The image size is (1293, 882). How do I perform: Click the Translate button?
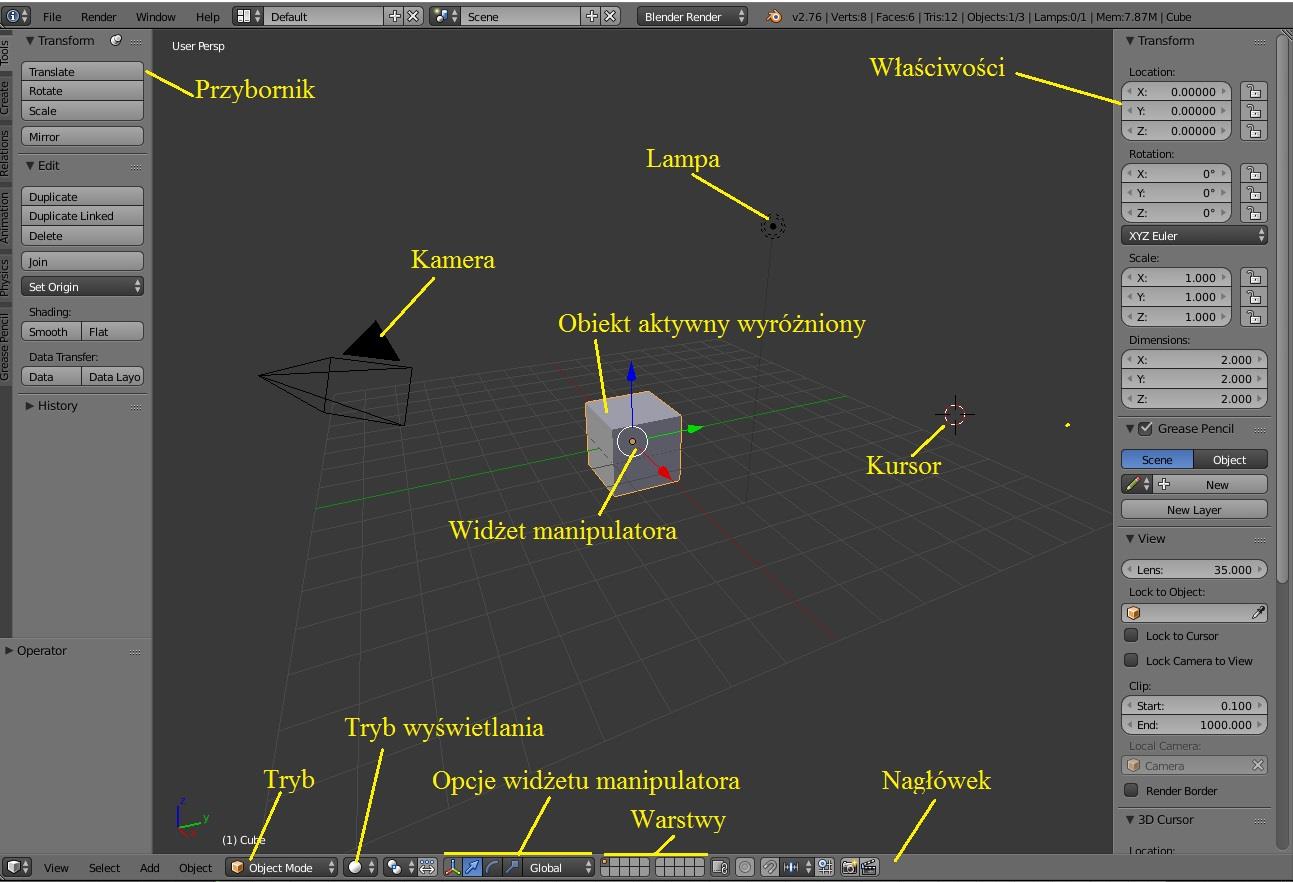tap(82, 72)
